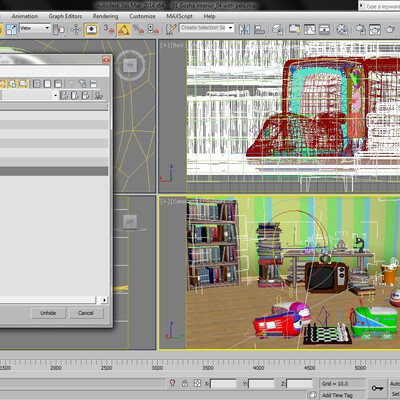Toggle the 3D Snaps button

108,30
